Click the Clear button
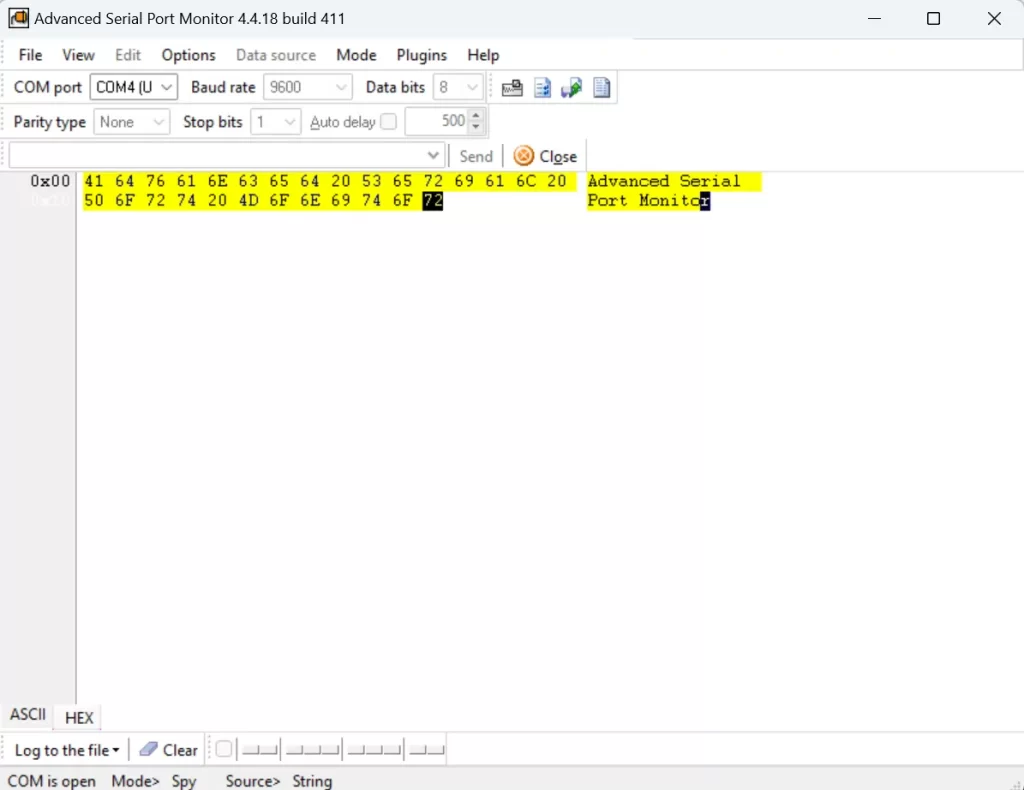The image size is (1024, 790). pyautogui.click(x=168, y=750)
